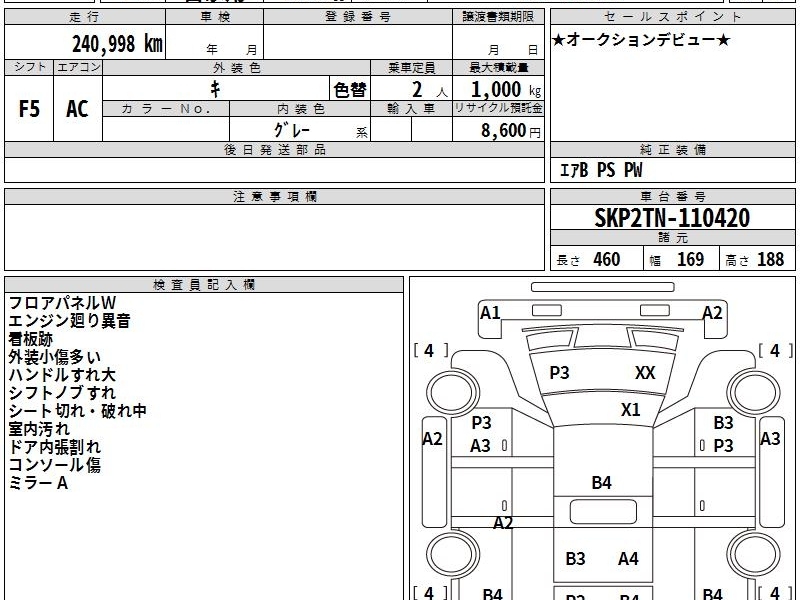Select the 最大積載量 header

[x=498, y=68]
